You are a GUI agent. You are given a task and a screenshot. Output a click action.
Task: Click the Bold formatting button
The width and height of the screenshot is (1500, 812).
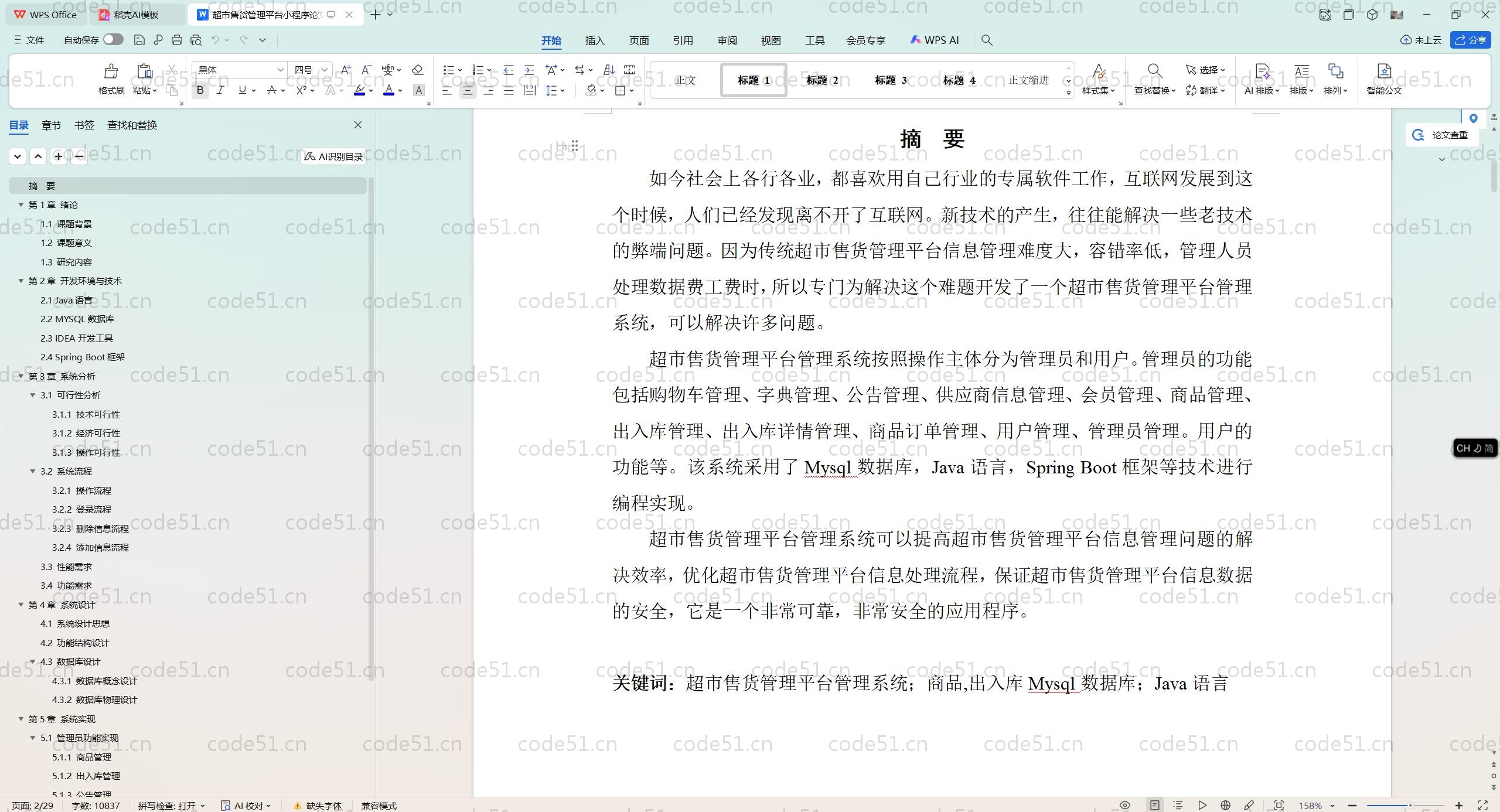(x=200, y=90)
